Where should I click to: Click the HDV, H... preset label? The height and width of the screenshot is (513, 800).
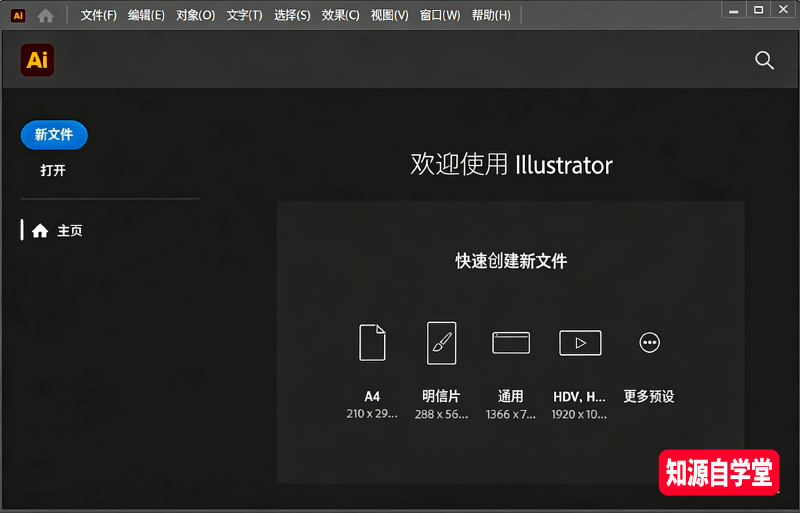pos(580,397)
